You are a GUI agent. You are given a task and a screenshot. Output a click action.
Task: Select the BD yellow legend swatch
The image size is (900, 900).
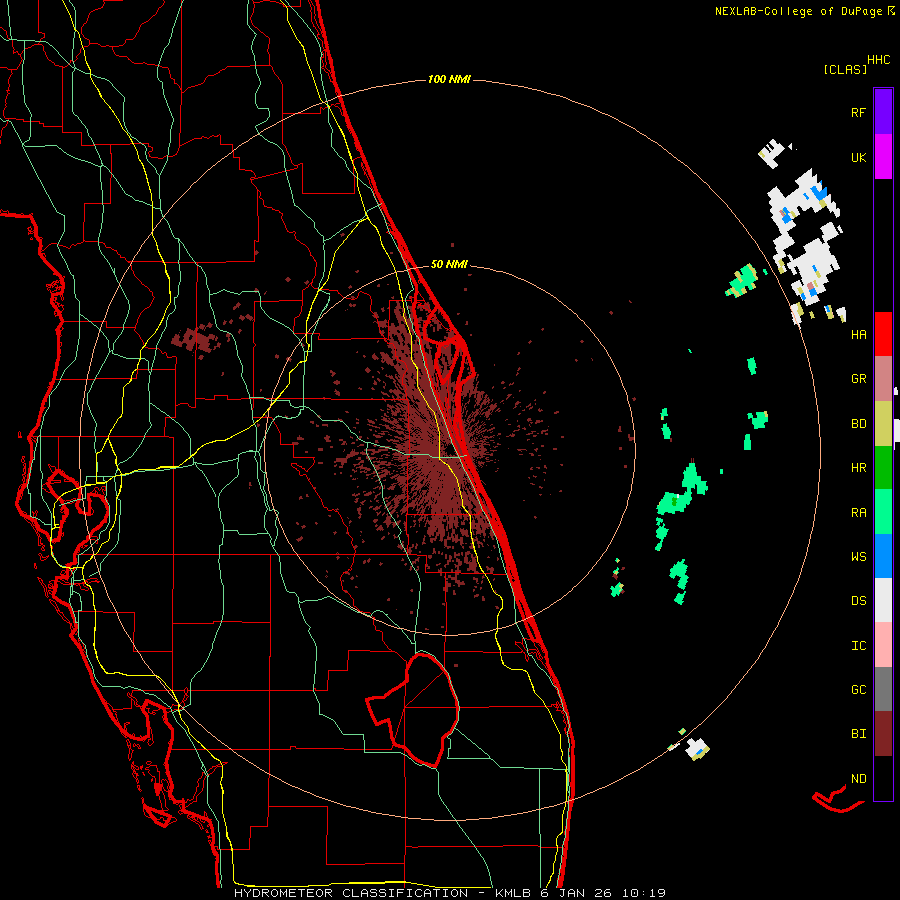pos(883,424)
